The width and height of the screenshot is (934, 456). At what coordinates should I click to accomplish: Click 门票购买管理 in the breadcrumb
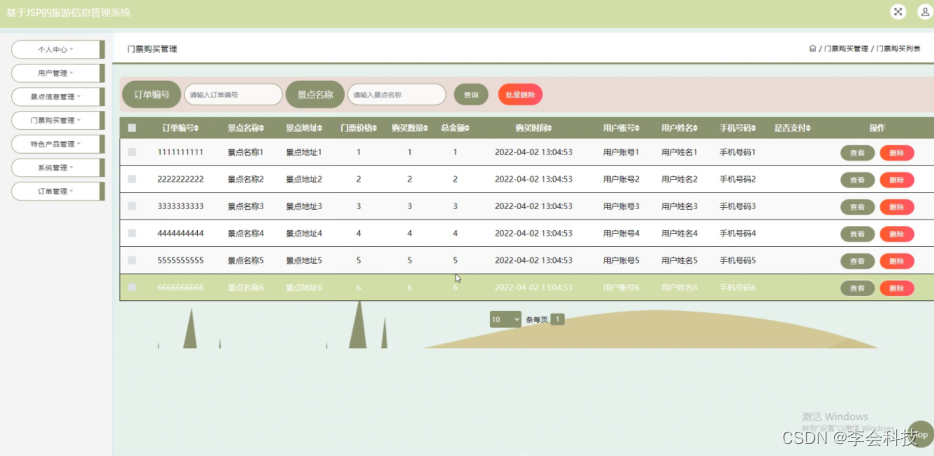[846, 49]
